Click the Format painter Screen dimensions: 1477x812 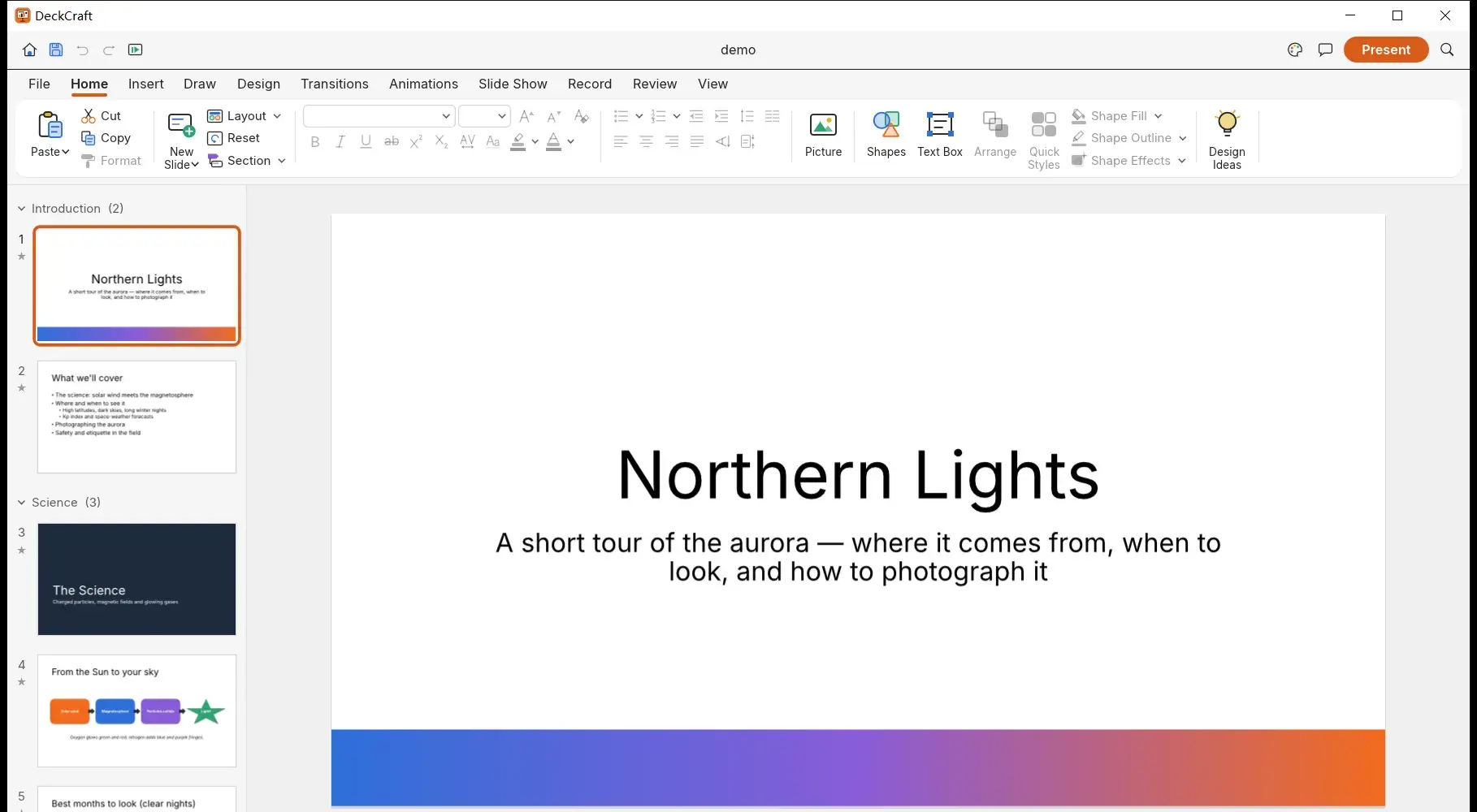(111, 161)
